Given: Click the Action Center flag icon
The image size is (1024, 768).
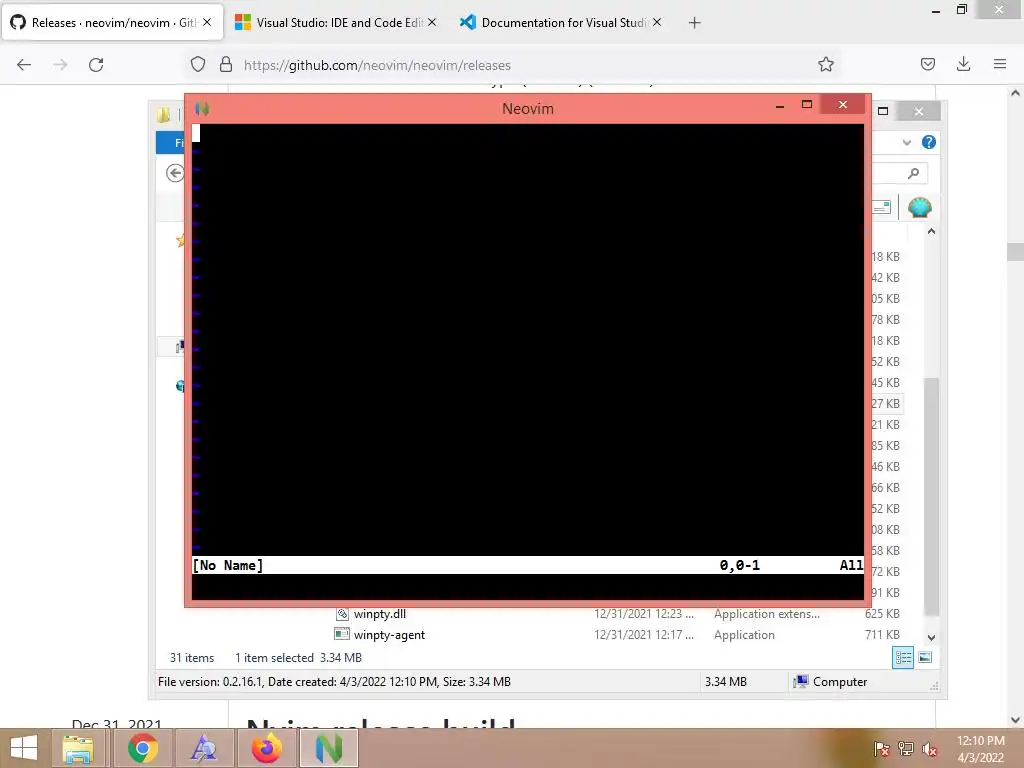Looking at the screenshot, I should click(x=881, y=749).
